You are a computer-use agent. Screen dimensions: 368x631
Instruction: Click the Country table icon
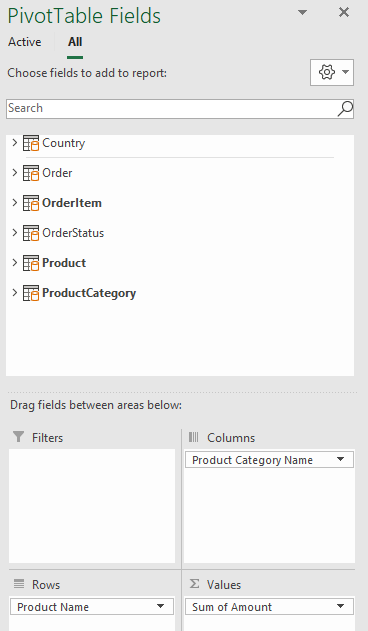point(31,143)
